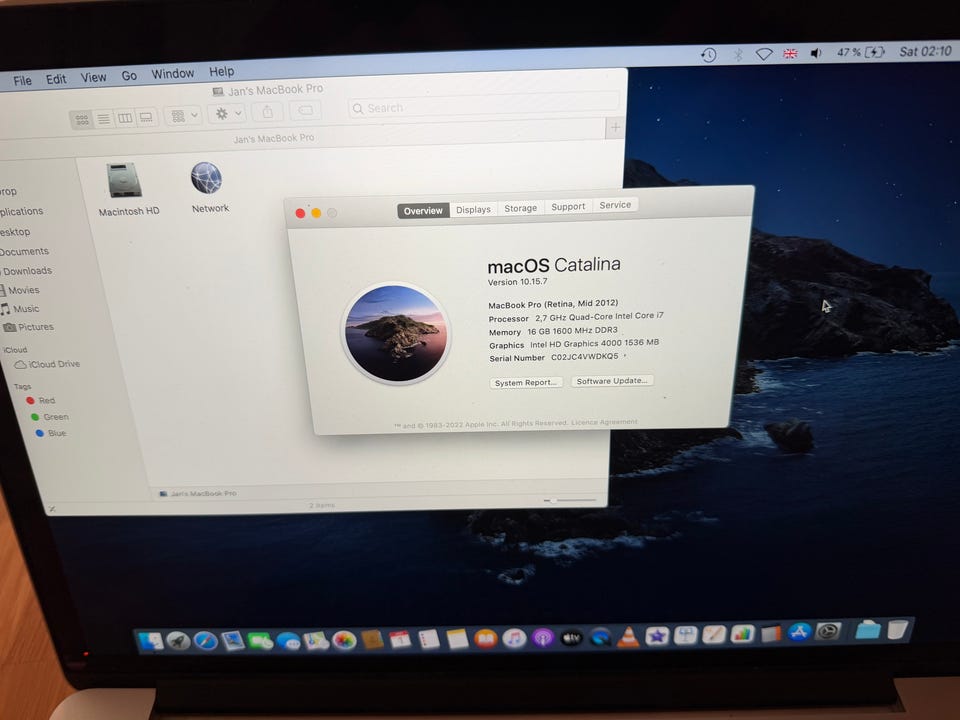
Task: Open the File menu
Action: tap(22, 81)
